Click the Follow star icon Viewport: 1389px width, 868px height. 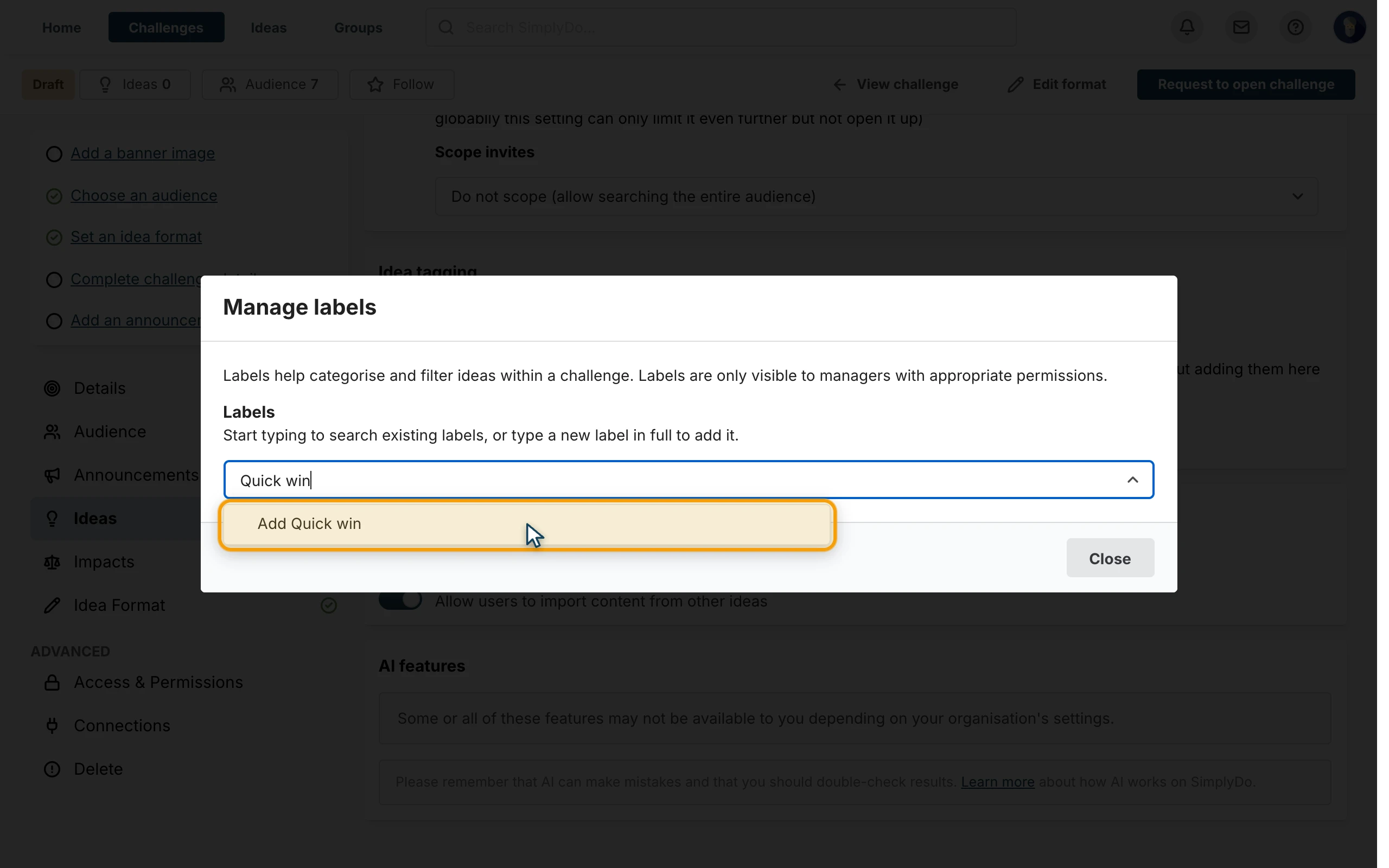click(x=375, y=85)
